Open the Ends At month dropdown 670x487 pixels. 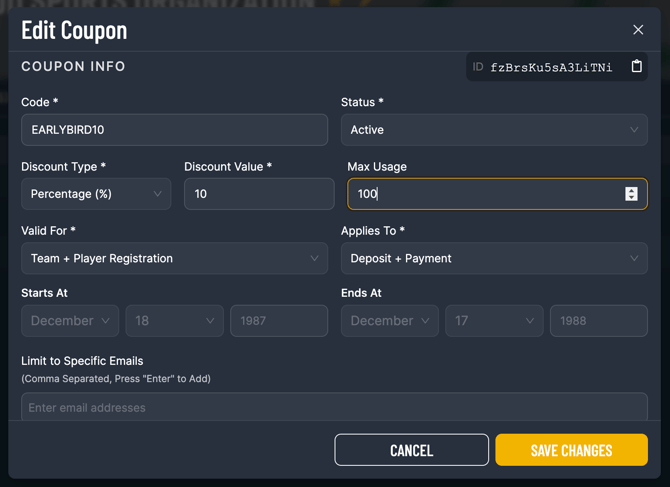(x=390, y=321)
